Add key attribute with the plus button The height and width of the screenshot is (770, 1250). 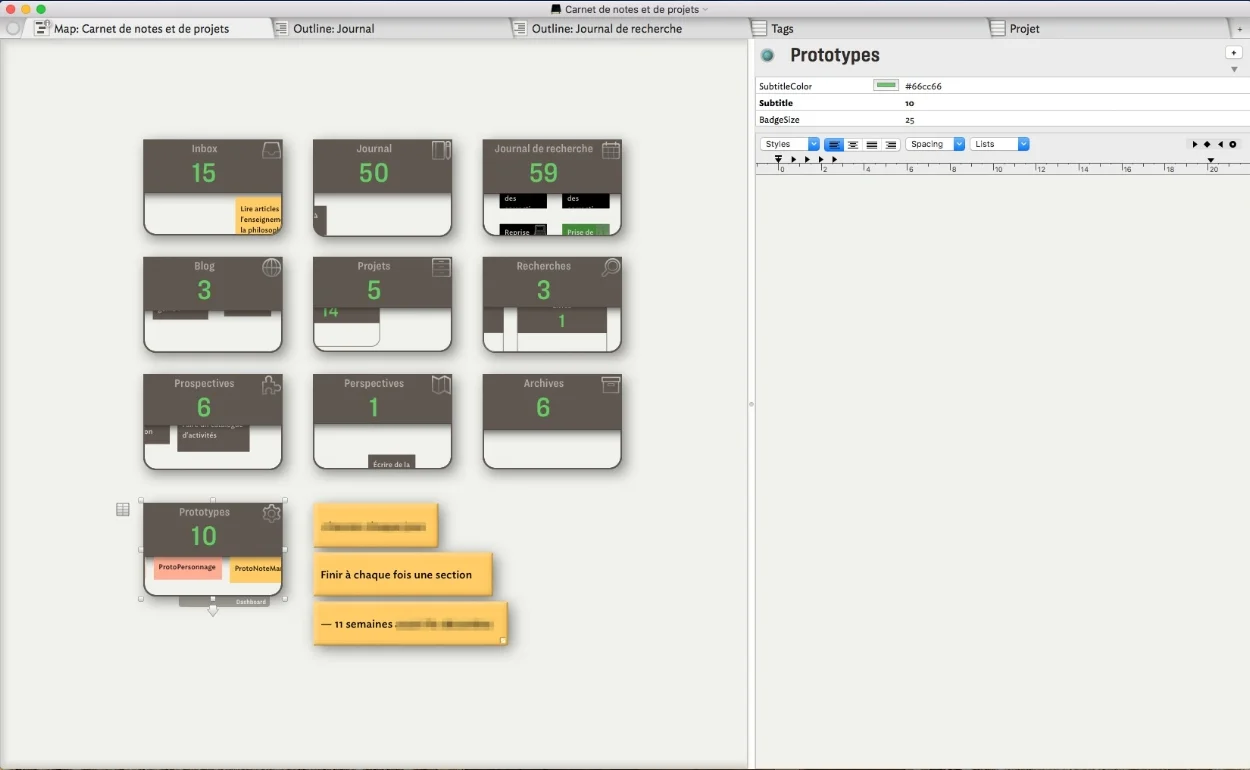pyautogui.click(x=1234, y=53)
